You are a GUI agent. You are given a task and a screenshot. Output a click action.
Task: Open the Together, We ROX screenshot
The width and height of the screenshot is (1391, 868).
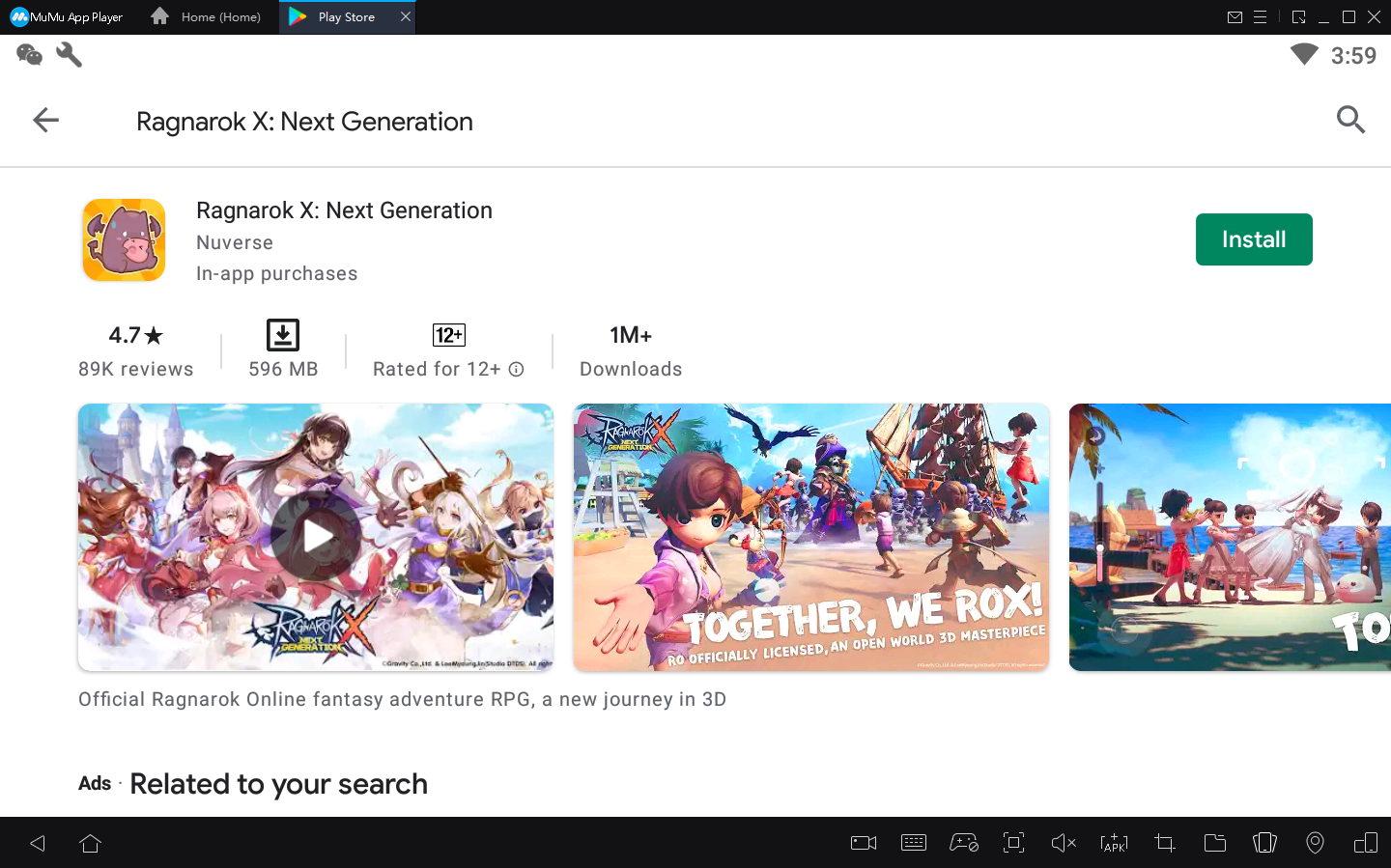(811, 537)
